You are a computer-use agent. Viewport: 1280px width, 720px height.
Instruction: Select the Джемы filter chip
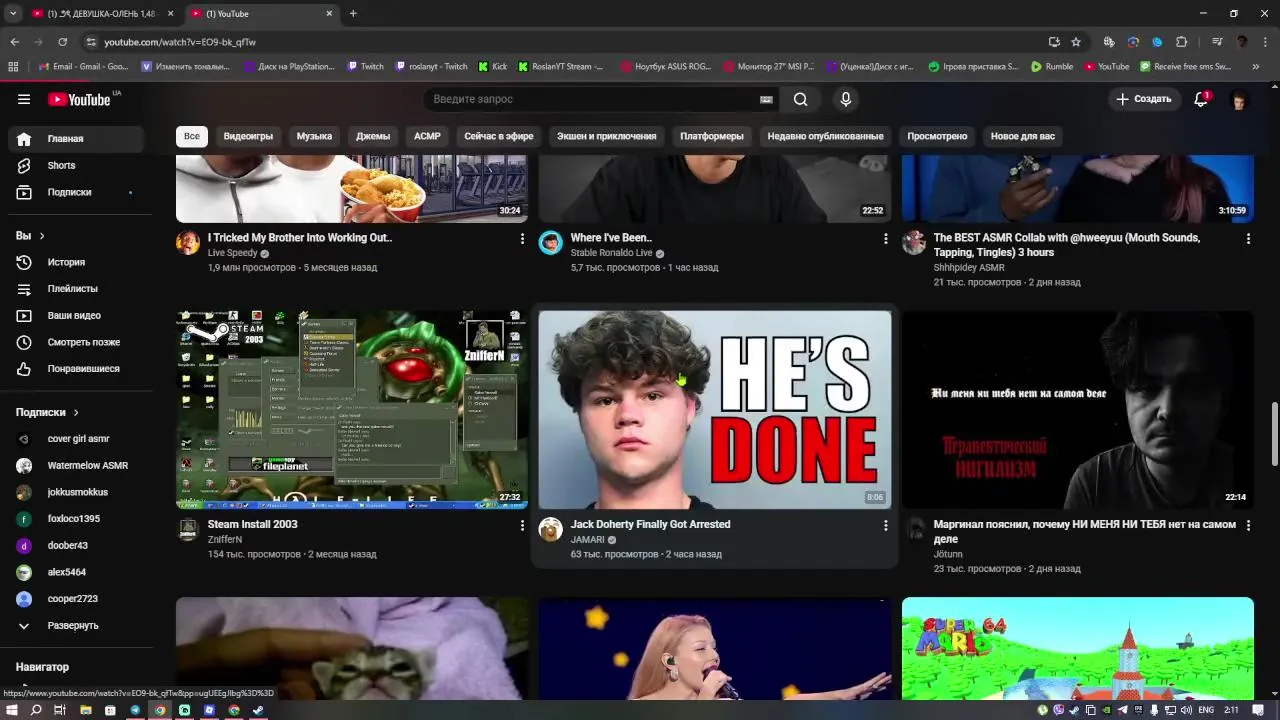click(373, 136)
